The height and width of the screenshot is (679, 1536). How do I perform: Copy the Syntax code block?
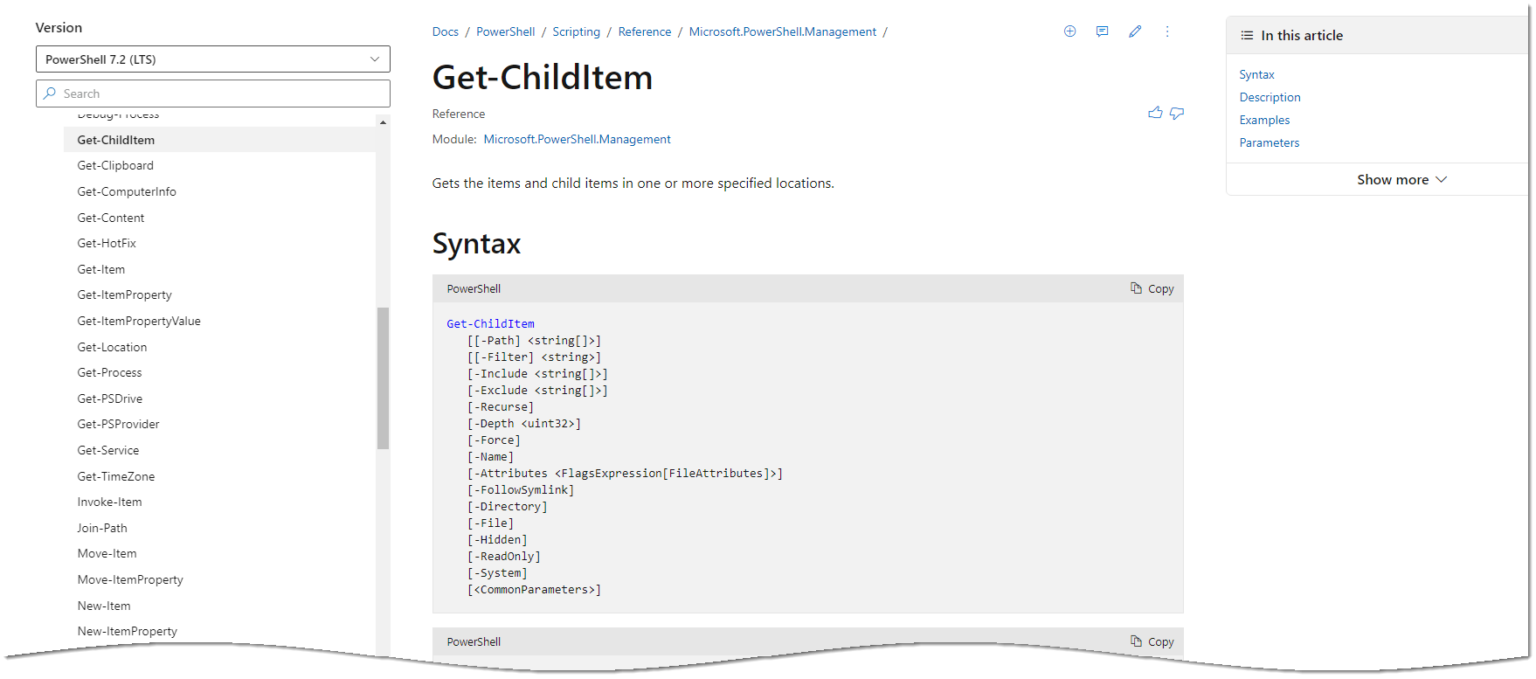[x=1152, y=288]
